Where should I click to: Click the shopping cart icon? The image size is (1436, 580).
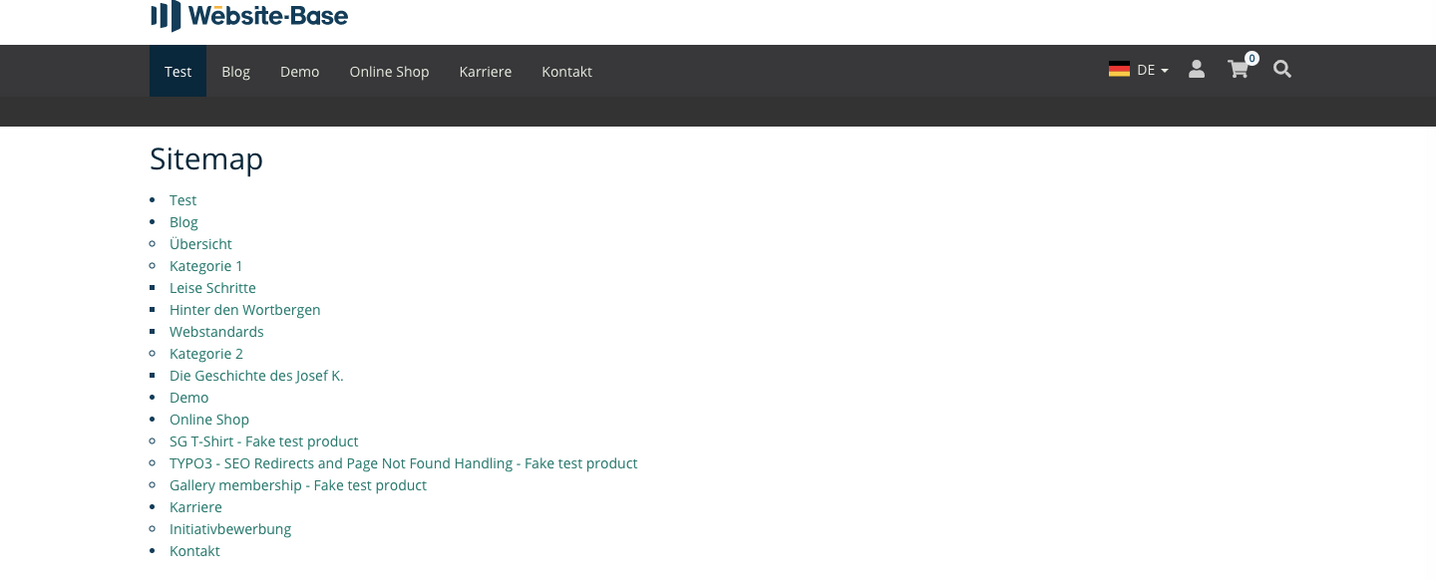click(1238, 70)
